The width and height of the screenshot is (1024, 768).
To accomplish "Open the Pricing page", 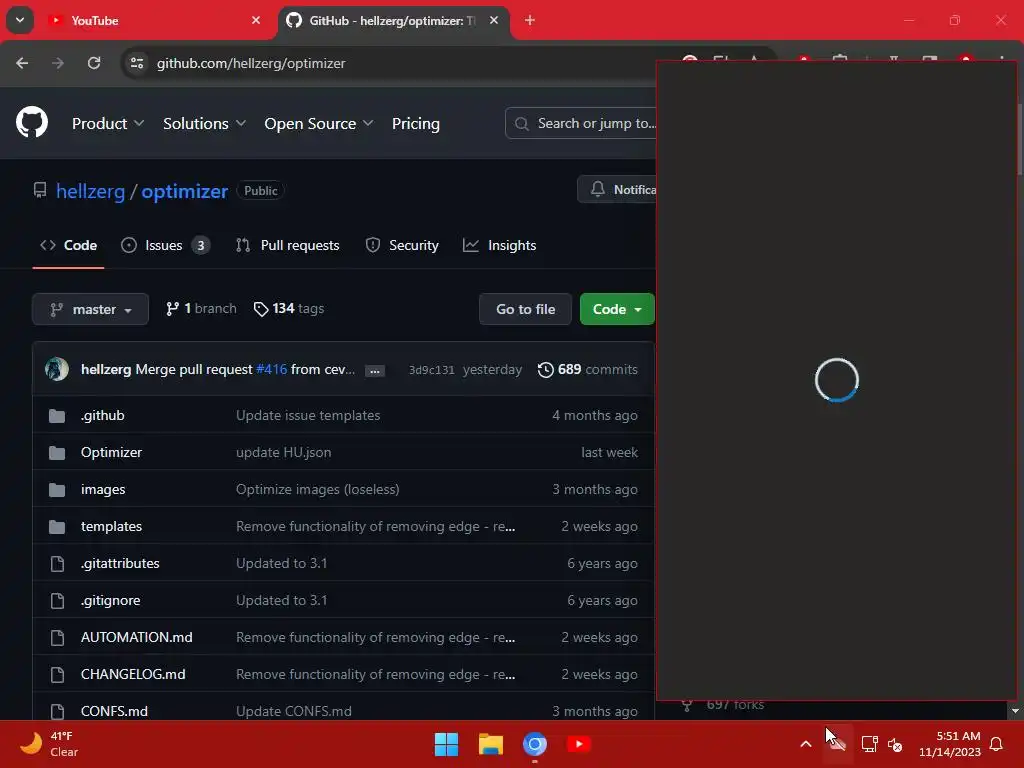I will [415, 123].
